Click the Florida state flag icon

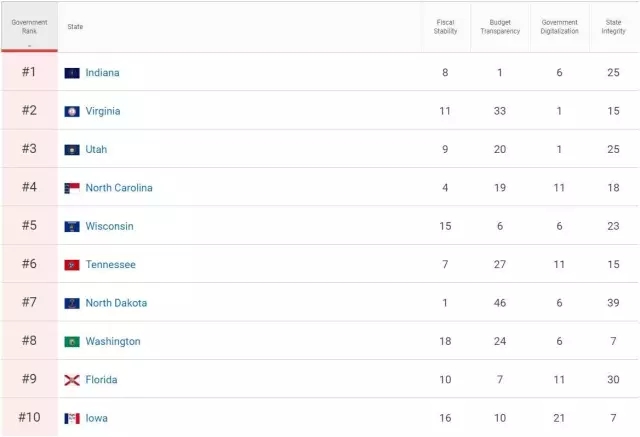click(72, 380)
